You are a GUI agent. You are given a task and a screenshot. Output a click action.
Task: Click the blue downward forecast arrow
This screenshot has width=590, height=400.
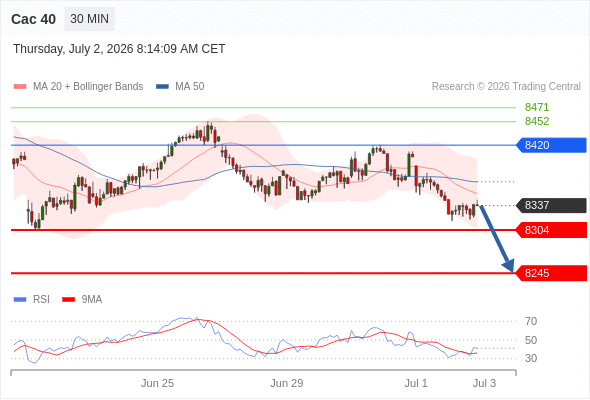(496, 239)
